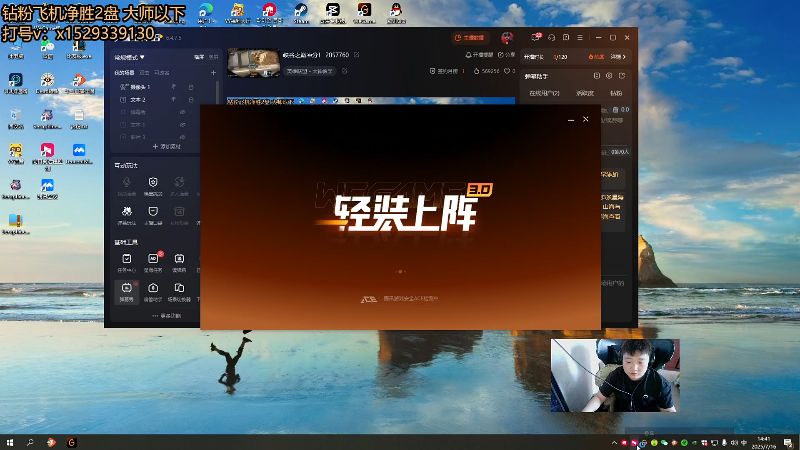Click the start-stream reminder bell
Screen dimensions: 800x450
[479, 55]
